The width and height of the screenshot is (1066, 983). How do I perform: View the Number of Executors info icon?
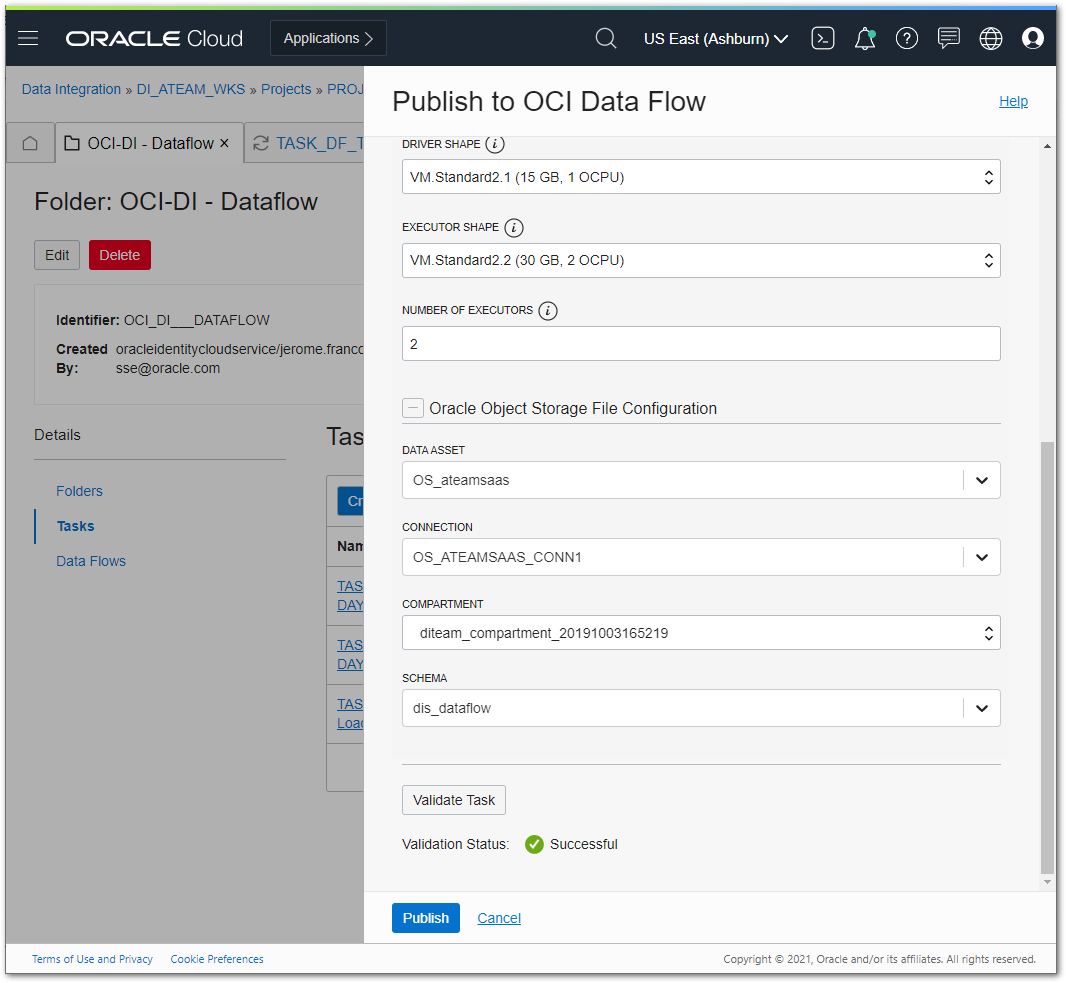pos(547,310)
